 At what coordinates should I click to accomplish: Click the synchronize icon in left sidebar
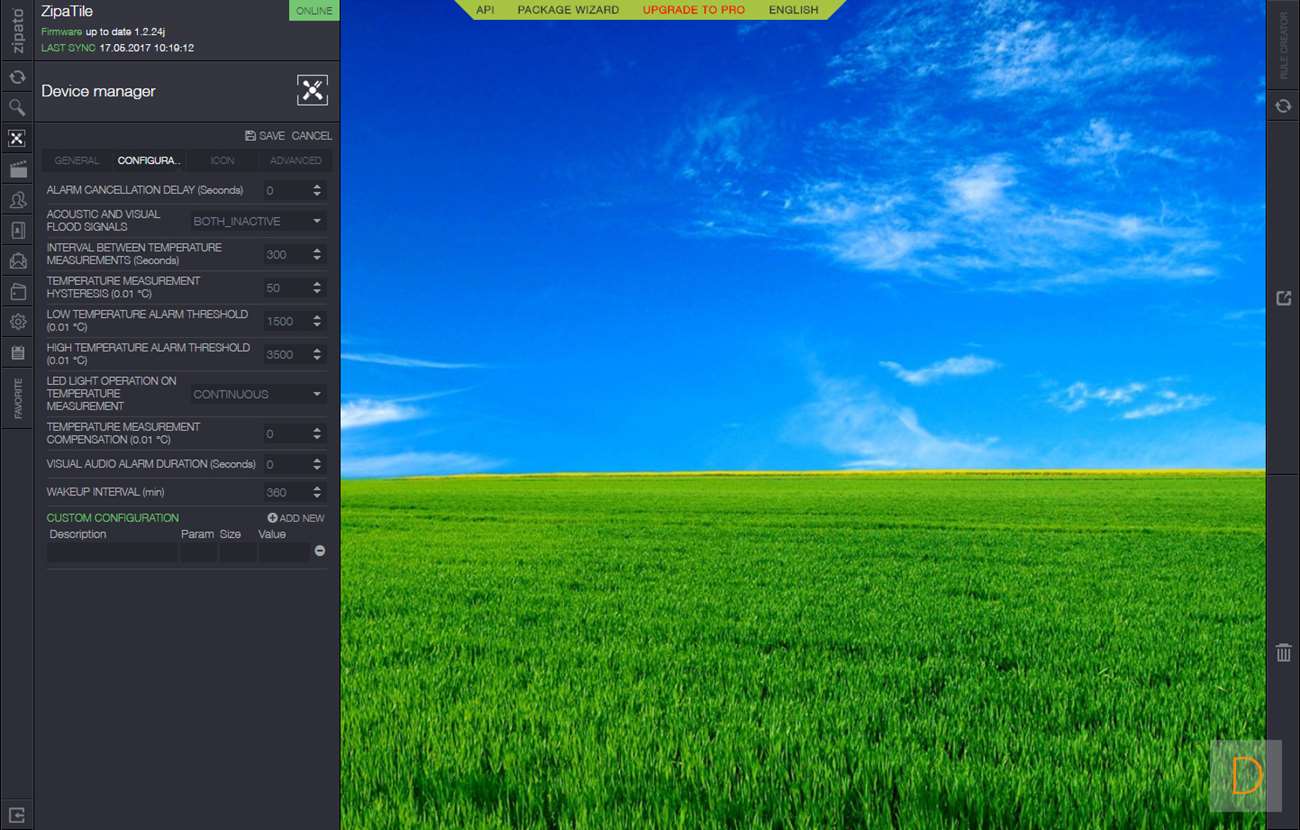(x=17, y=77)
